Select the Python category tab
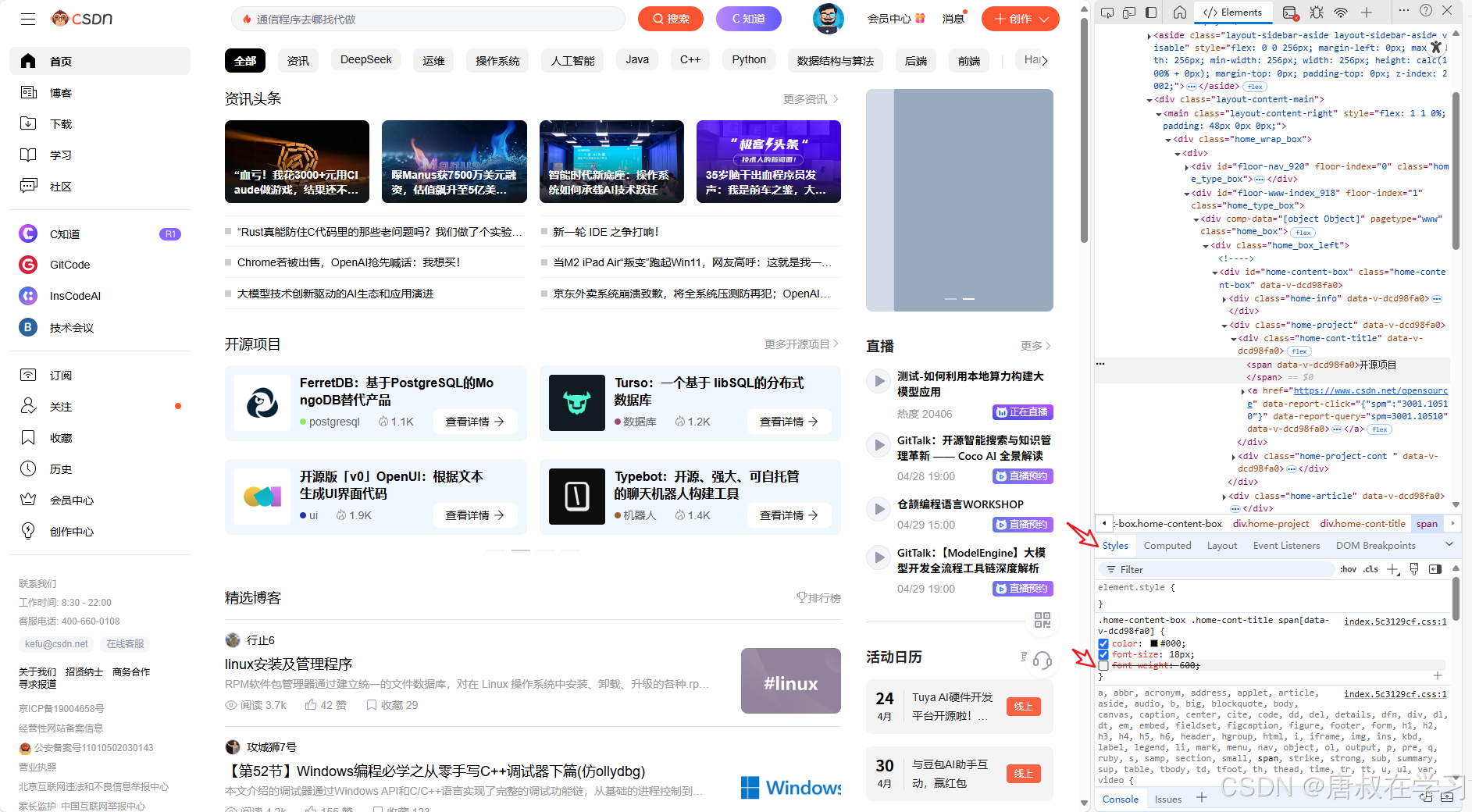1472x812 pixels. click(x=749, y=60)
